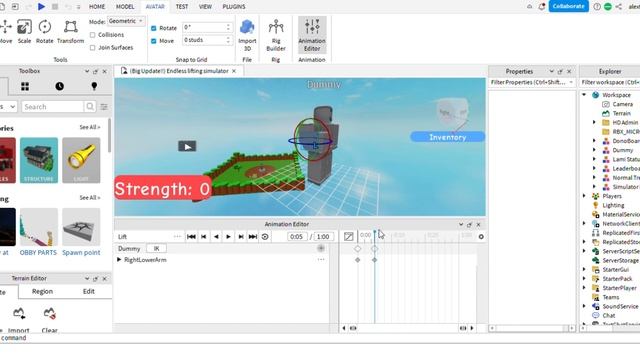Click the current time 0:05 field

pos(297,237)
